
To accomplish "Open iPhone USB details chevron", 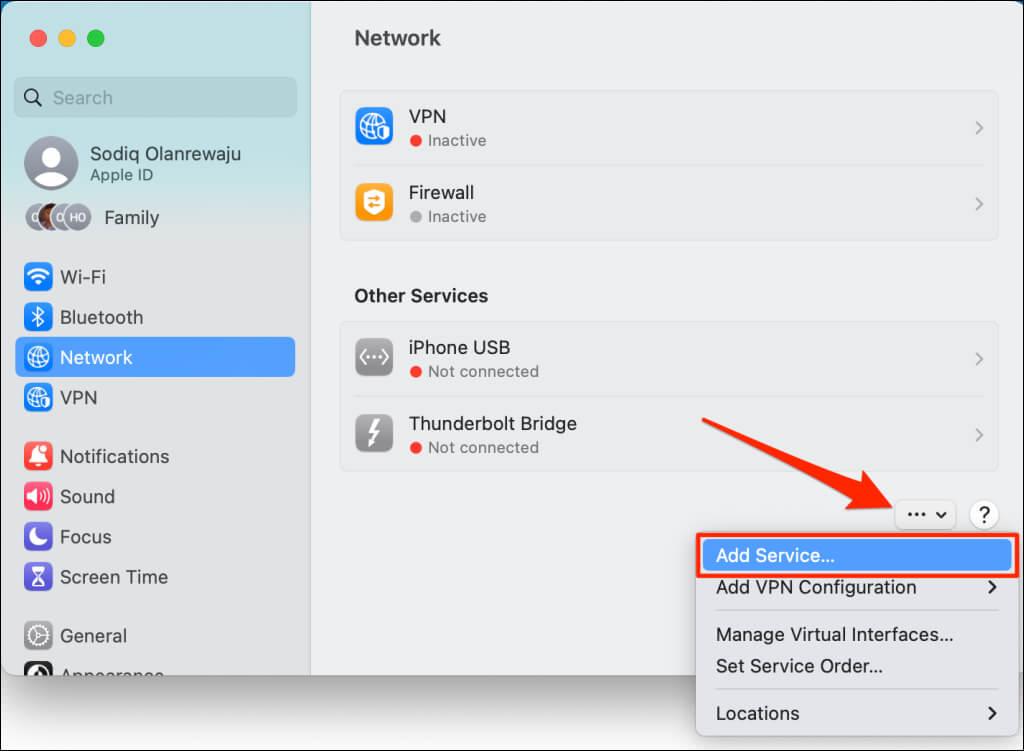I will [978, 359].
